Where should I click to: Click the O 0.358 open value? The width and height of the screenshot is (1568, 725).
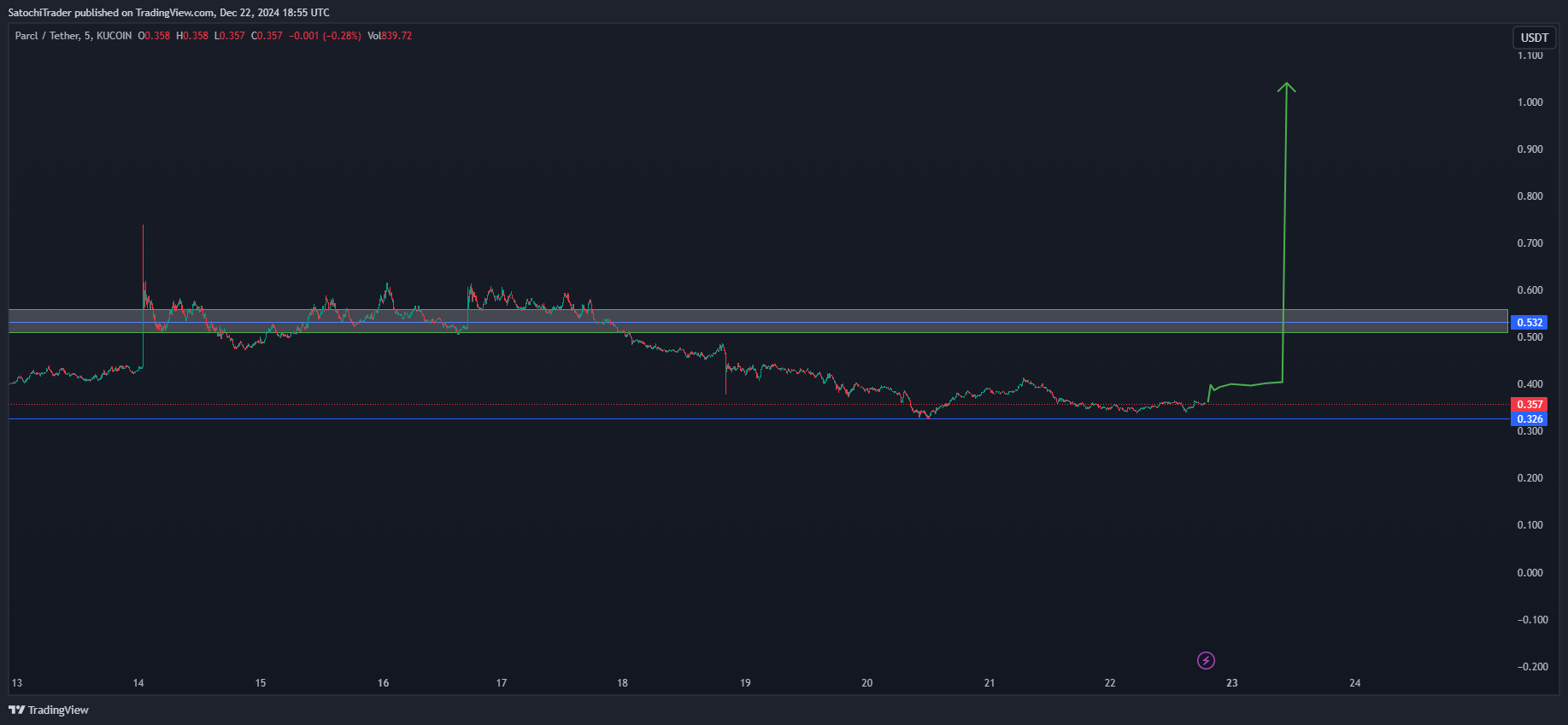coord(154,36)
